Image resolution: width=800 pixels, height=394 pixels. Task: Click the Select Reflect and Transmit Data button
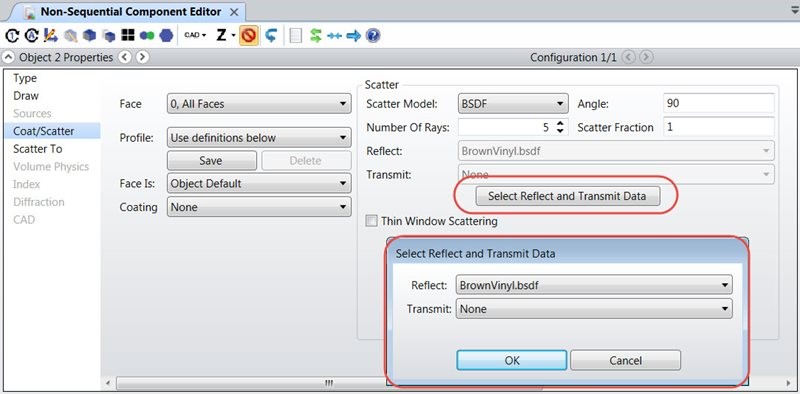pos(567,196)
